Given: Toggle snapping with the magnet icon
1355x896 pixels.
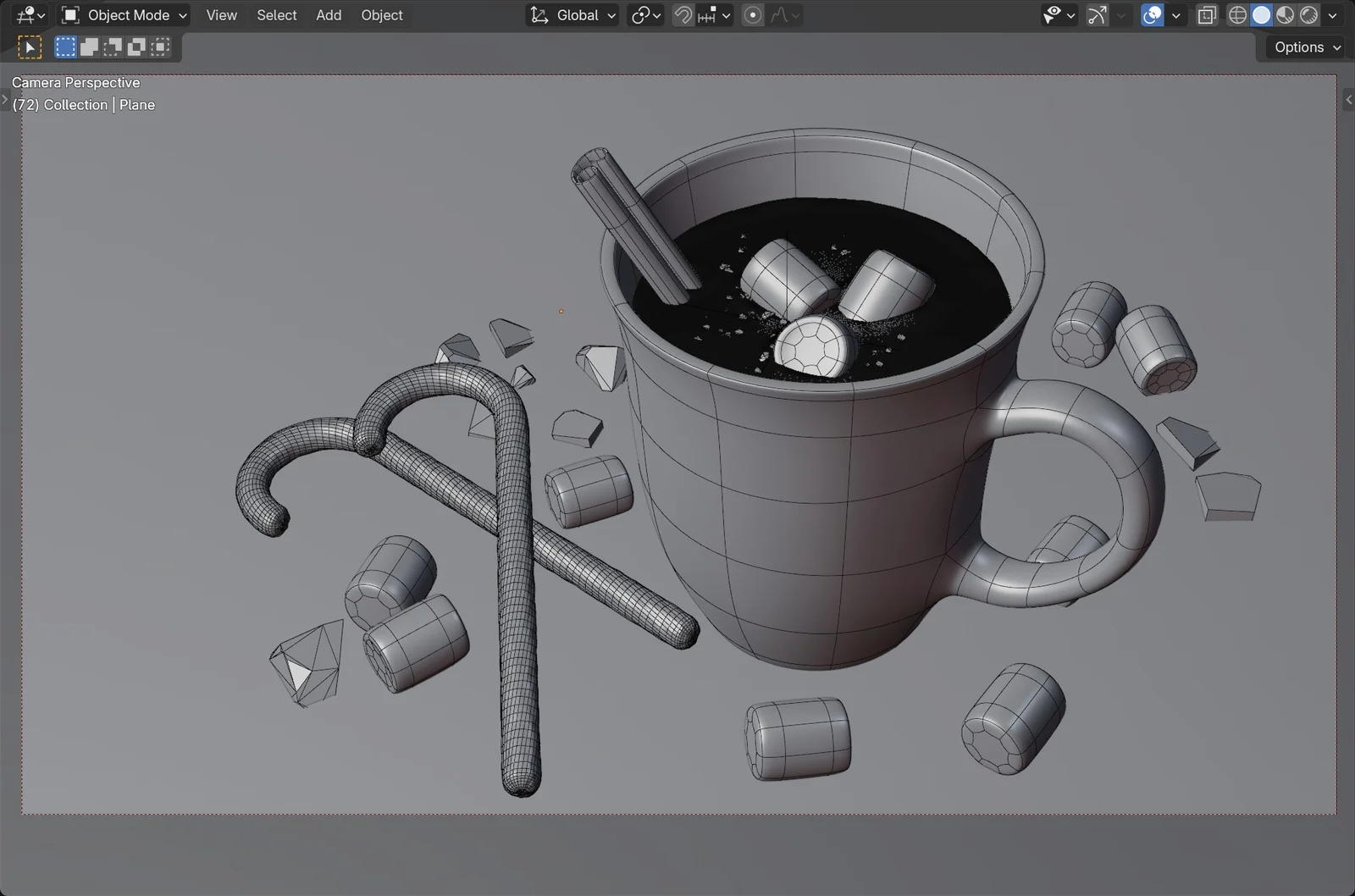Looking at the screenshot, I should pos(683,14).
